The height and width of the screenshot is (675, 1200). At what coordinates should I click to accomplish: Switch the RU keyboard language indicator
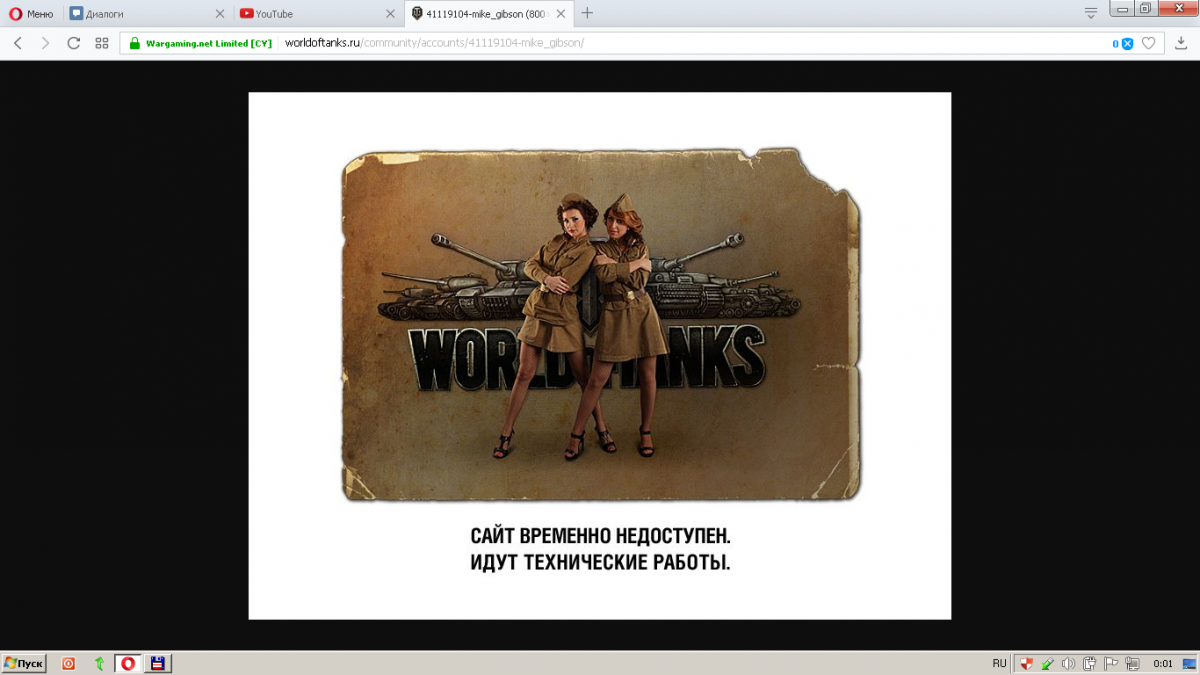pyautogui.click(x=999, y=663)
